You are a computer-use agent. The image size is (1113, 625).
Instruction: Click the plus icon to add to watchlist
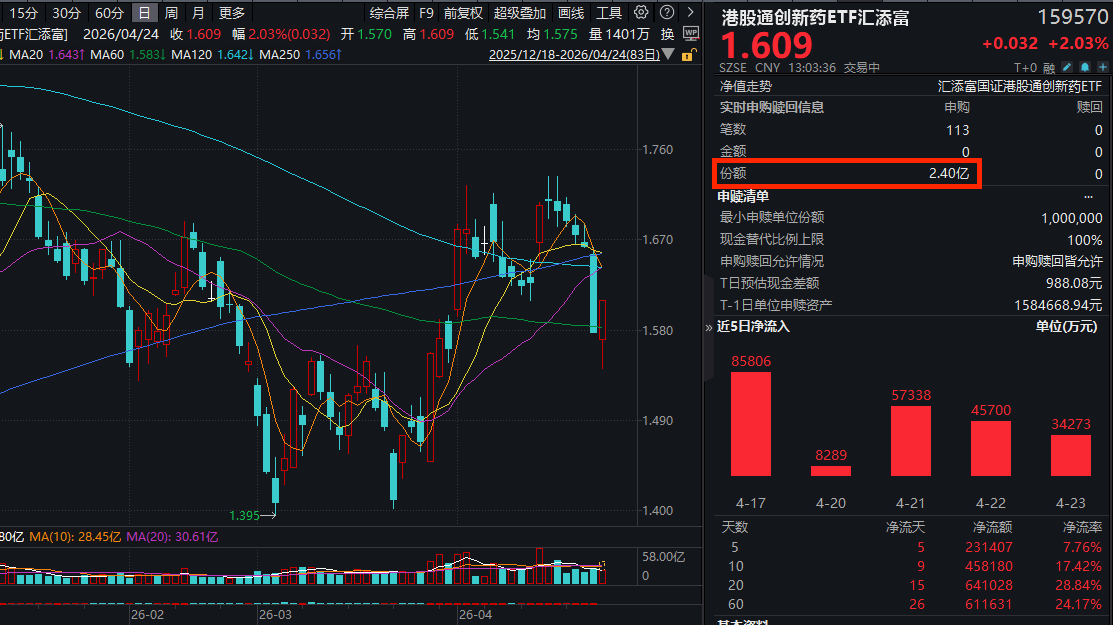tap(1105, 66)
